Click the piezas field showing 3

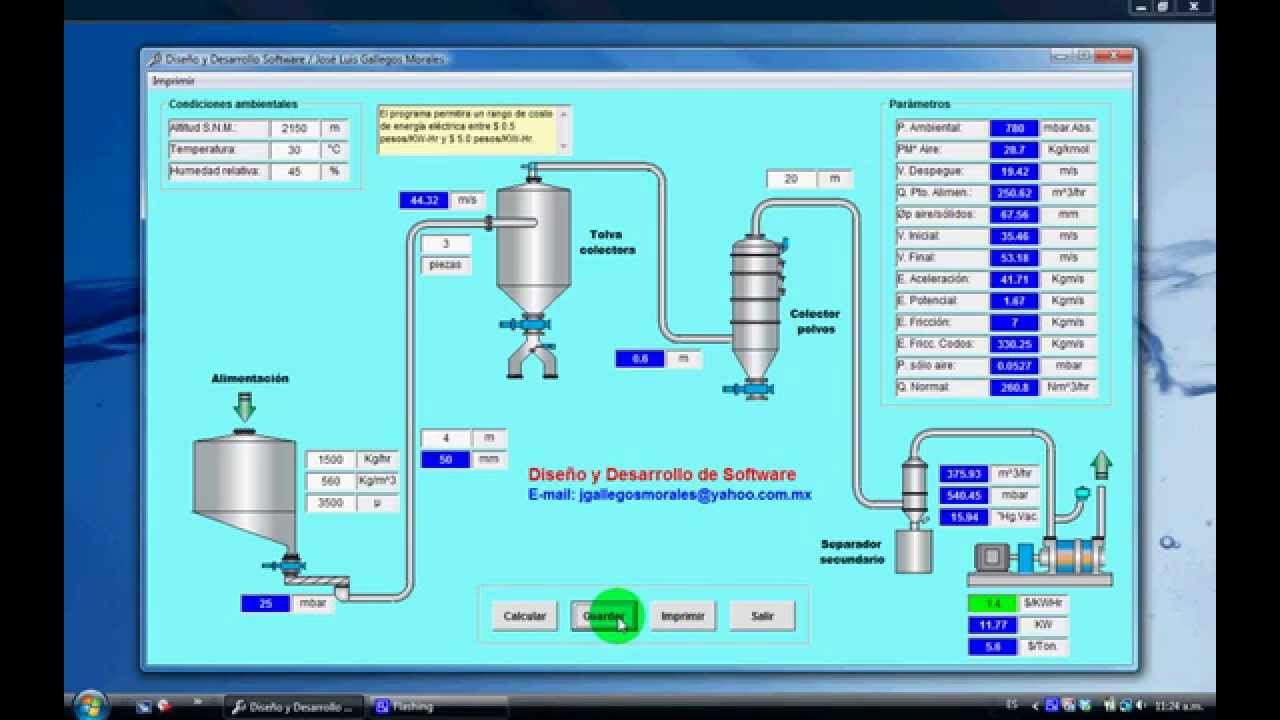click(446, 244)
